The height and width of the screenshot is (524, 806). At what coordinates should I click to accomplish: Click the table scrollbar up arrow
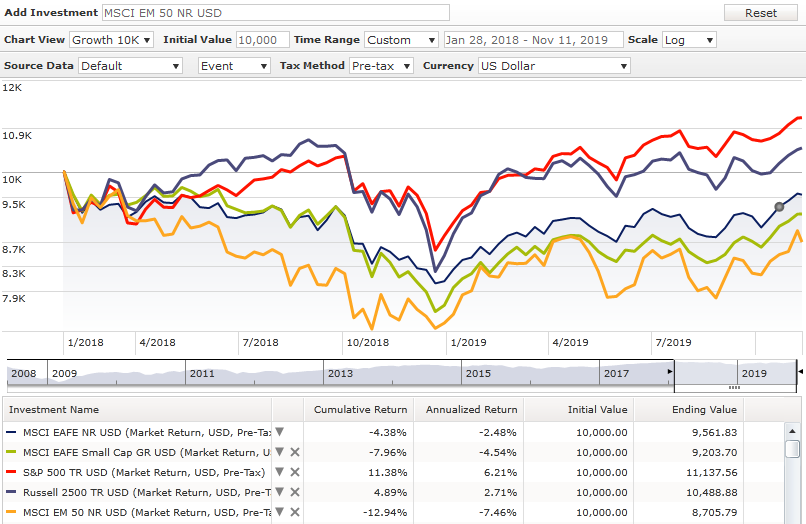(792, 431)
